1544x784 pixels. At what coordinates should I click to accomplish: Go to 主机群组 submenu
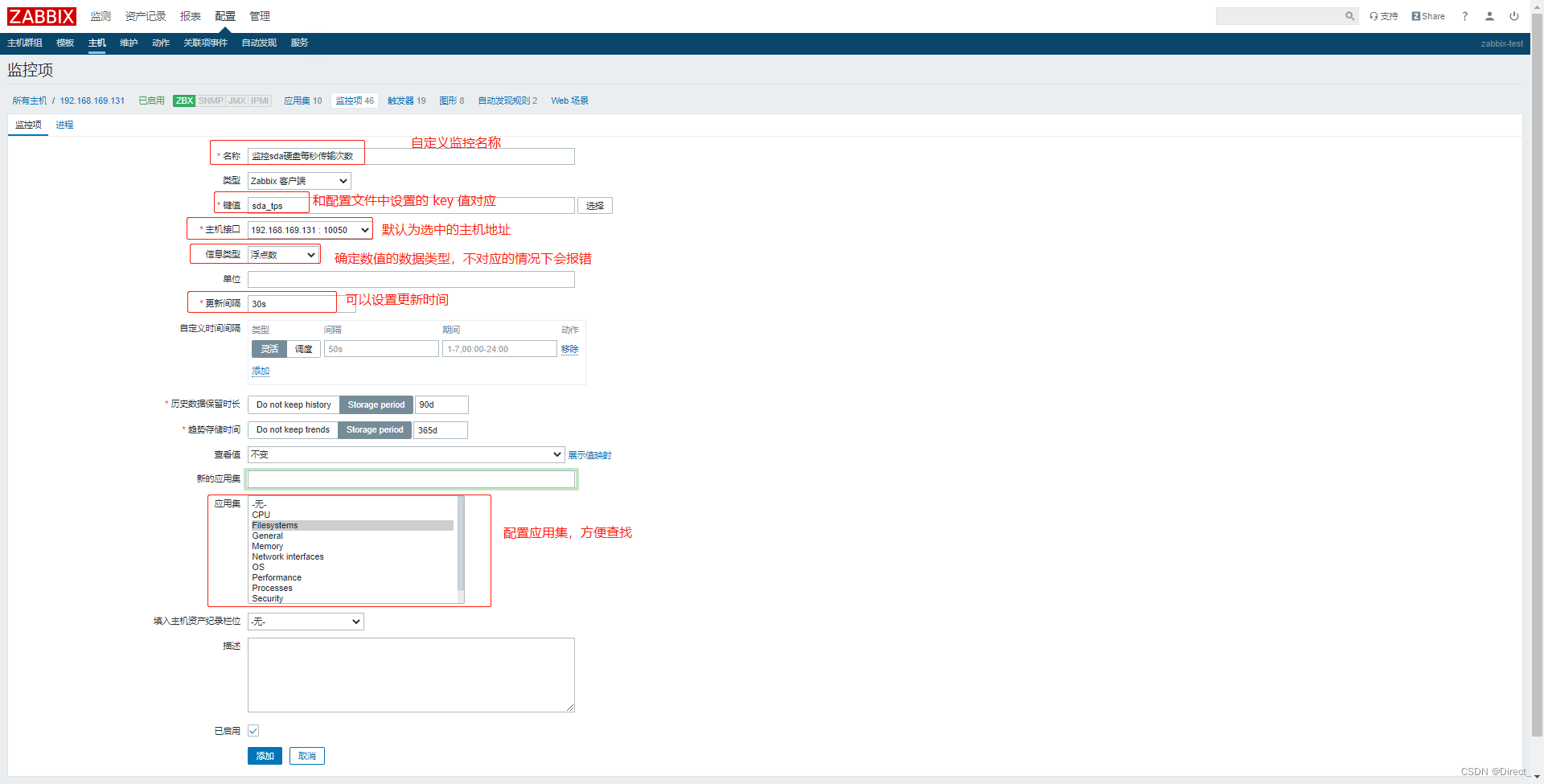pos(25,43)
